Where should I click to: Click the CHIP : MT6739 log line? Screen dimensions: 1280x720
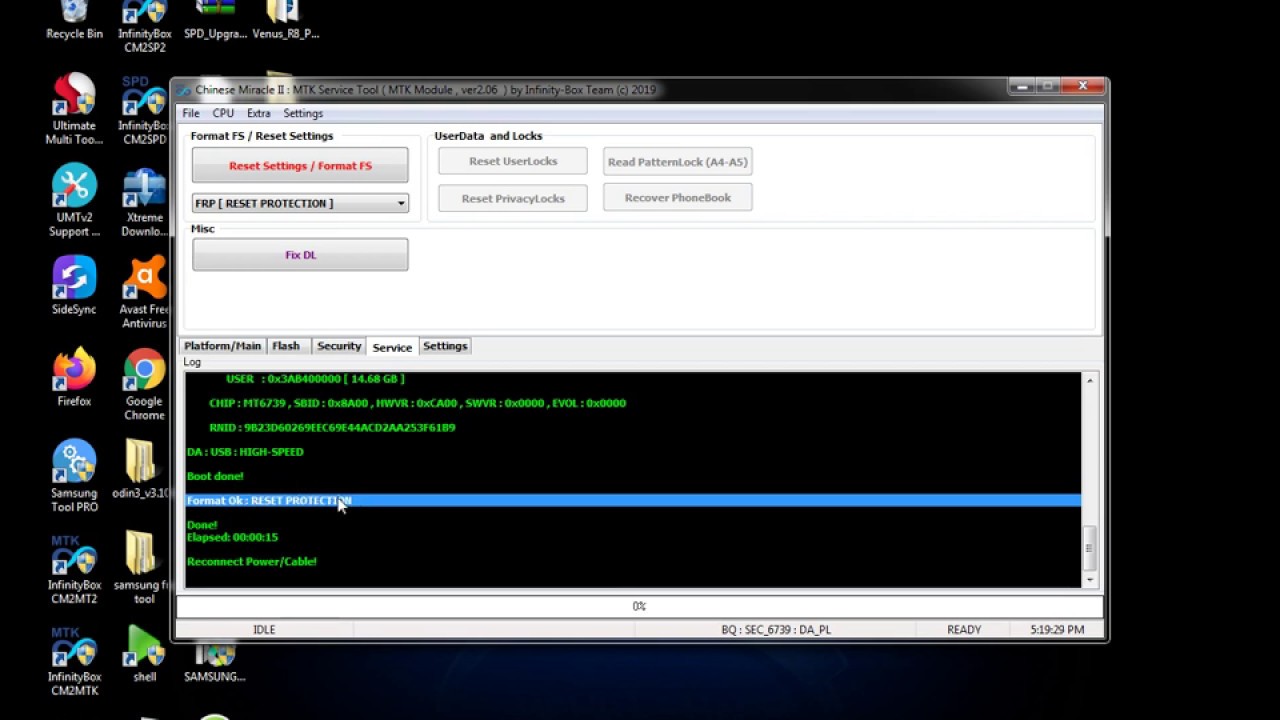[x=417, y=403]
